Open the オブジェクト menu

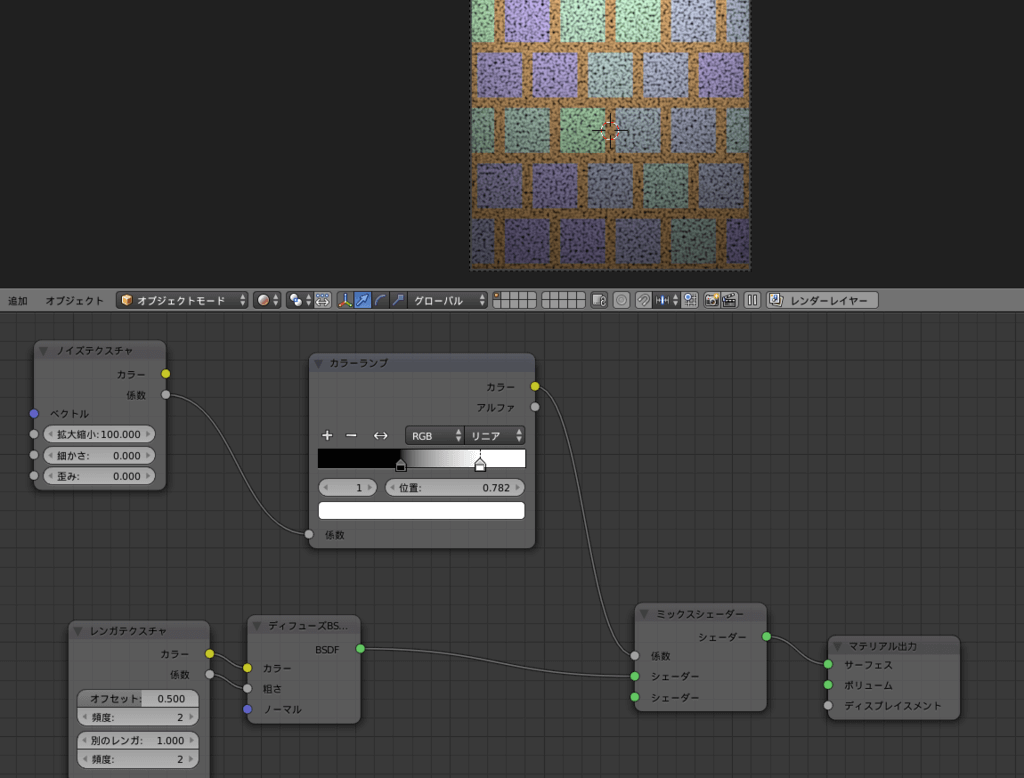click(x=74, y=300)
